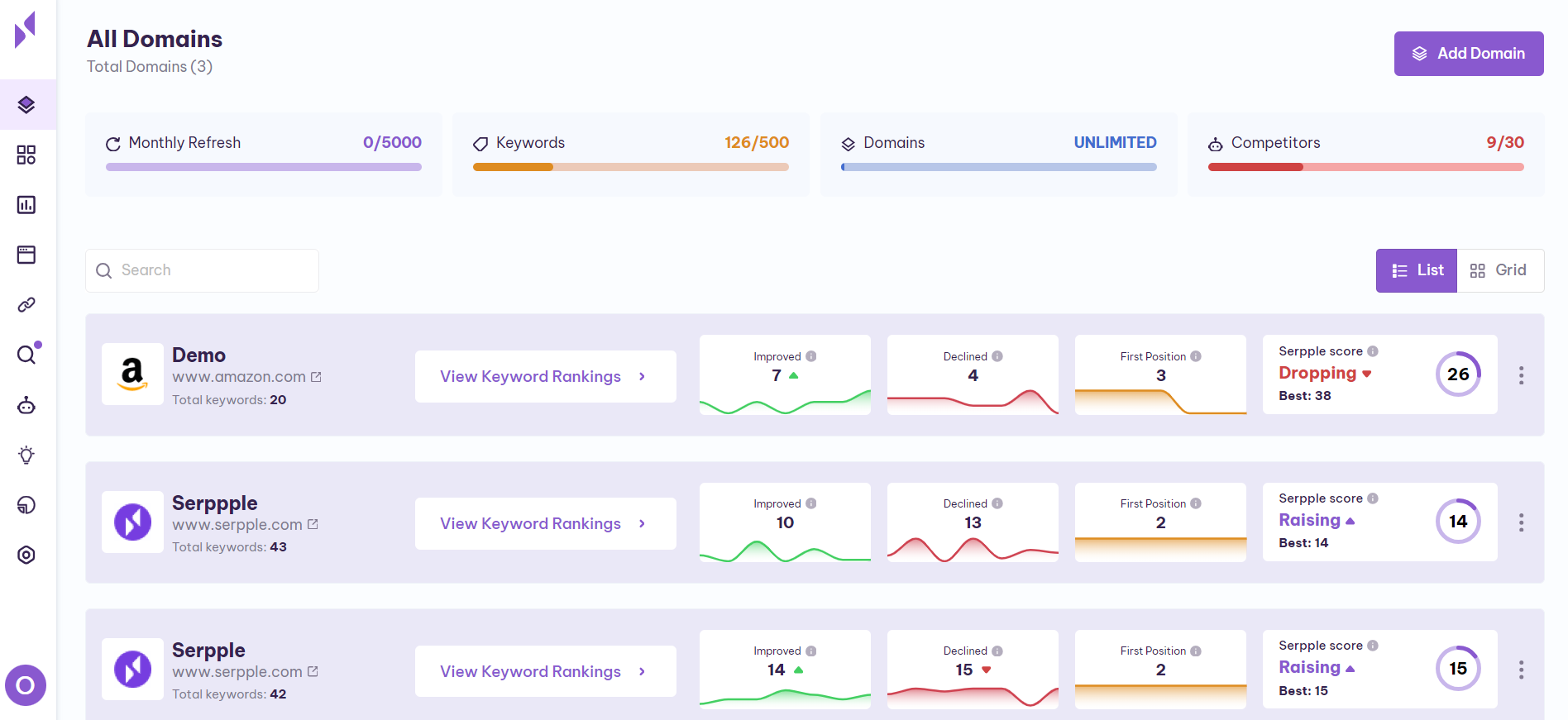Click the info icon next to Declined in the Serppple row
The height and width of the screenshot is (720, 1568).
(x=997, y=503)
